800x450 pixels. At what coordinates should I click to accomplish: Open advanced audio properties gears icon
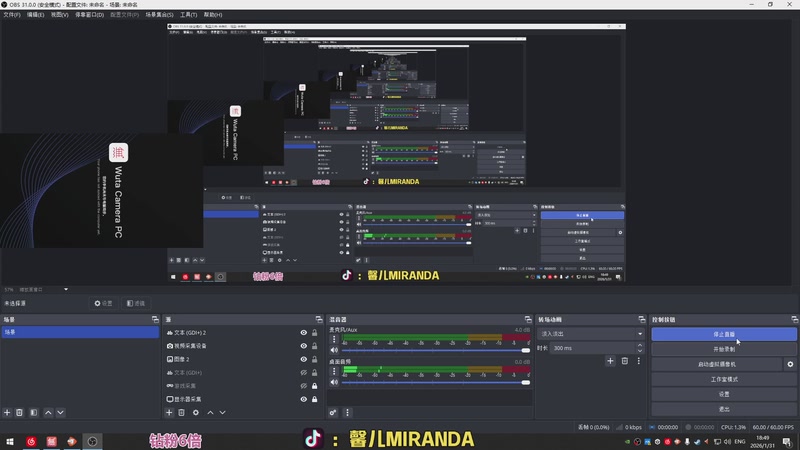pos(333,412)
